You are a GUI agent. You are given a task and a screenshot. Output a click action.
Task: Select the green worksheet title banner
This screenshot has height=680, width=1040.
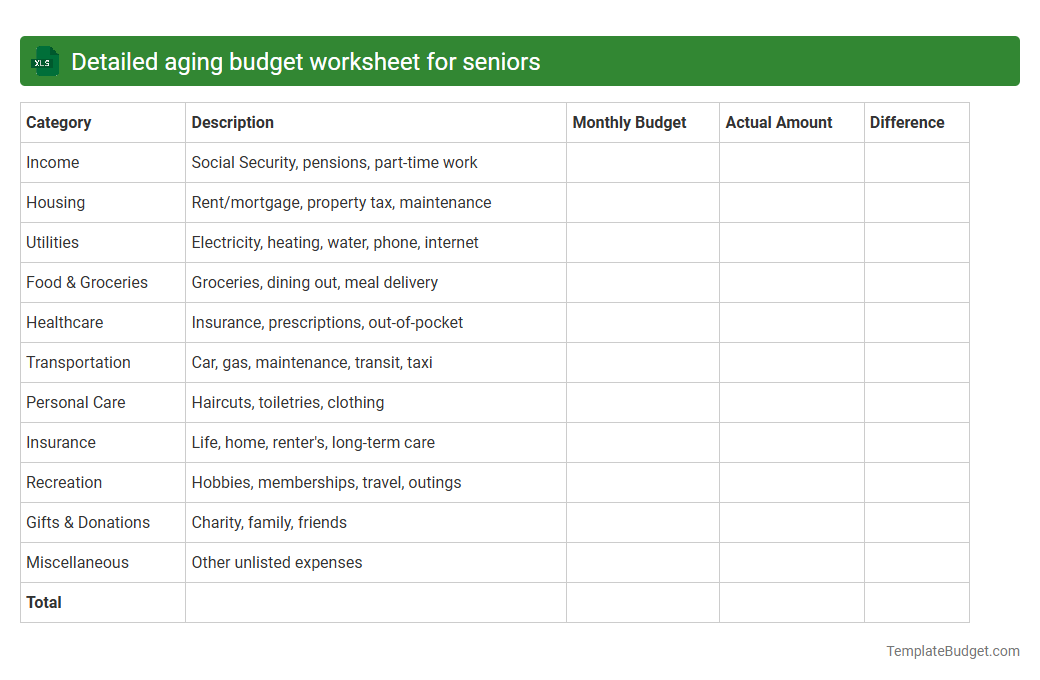coord(520,61)
